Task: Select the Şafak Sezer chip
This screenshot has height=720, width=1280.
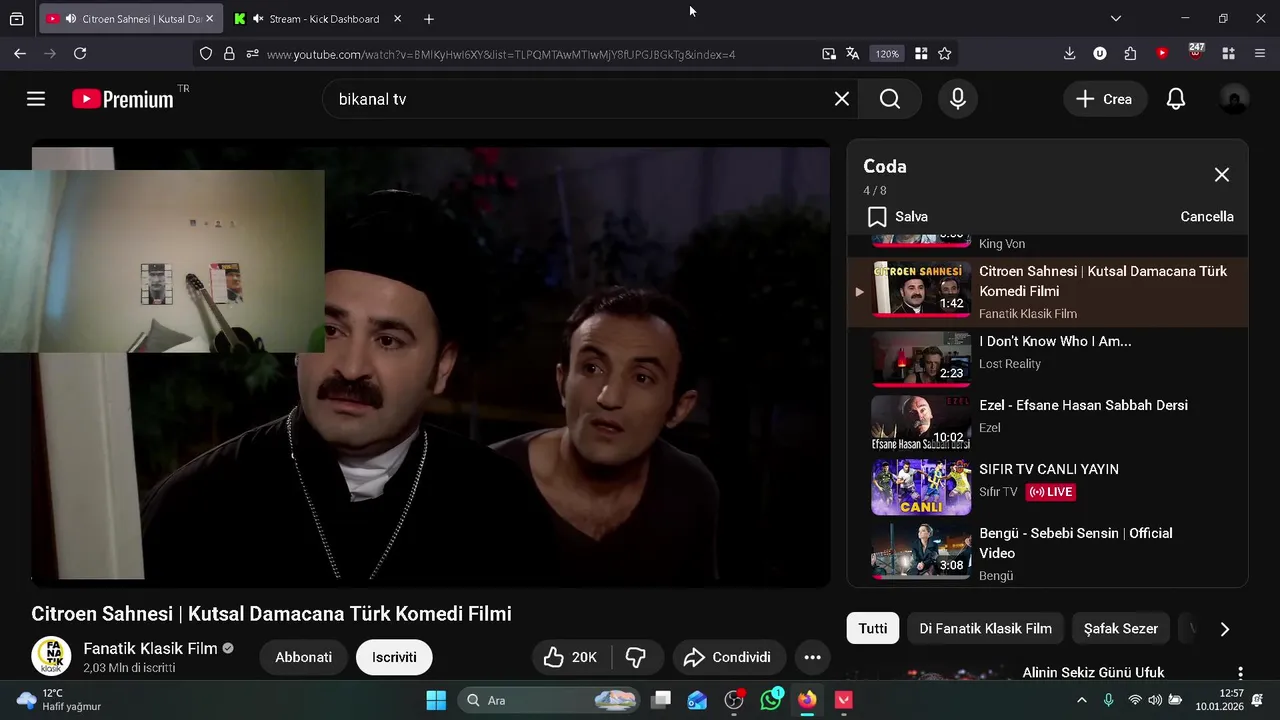Action: click(1121, 628)
